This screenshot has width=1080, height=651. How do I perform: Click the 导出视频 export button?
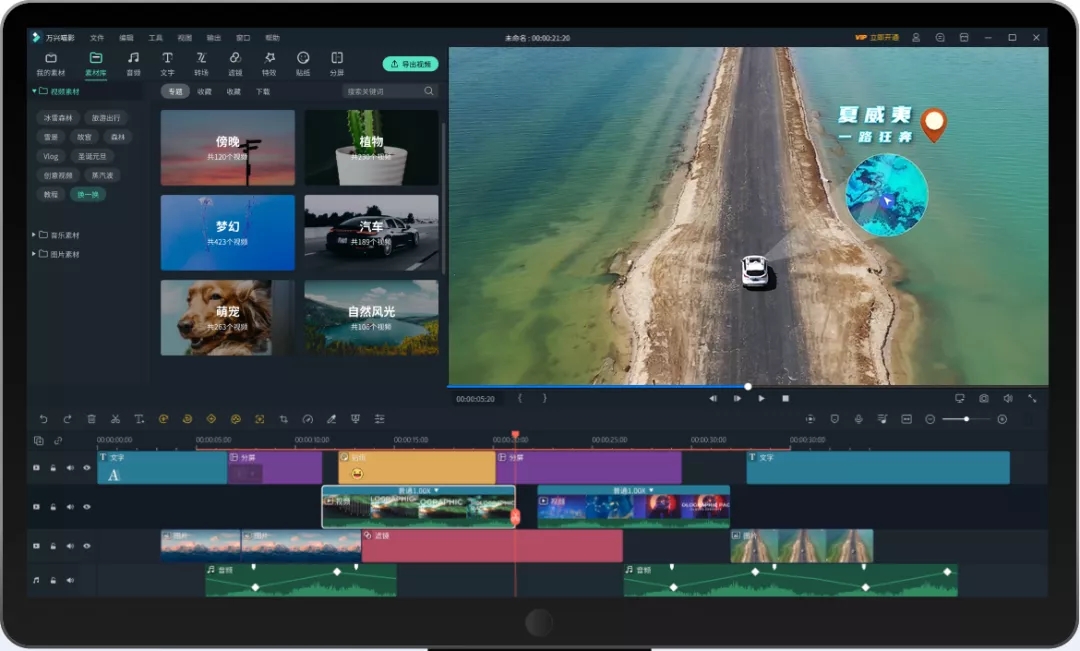pos(411,64)
